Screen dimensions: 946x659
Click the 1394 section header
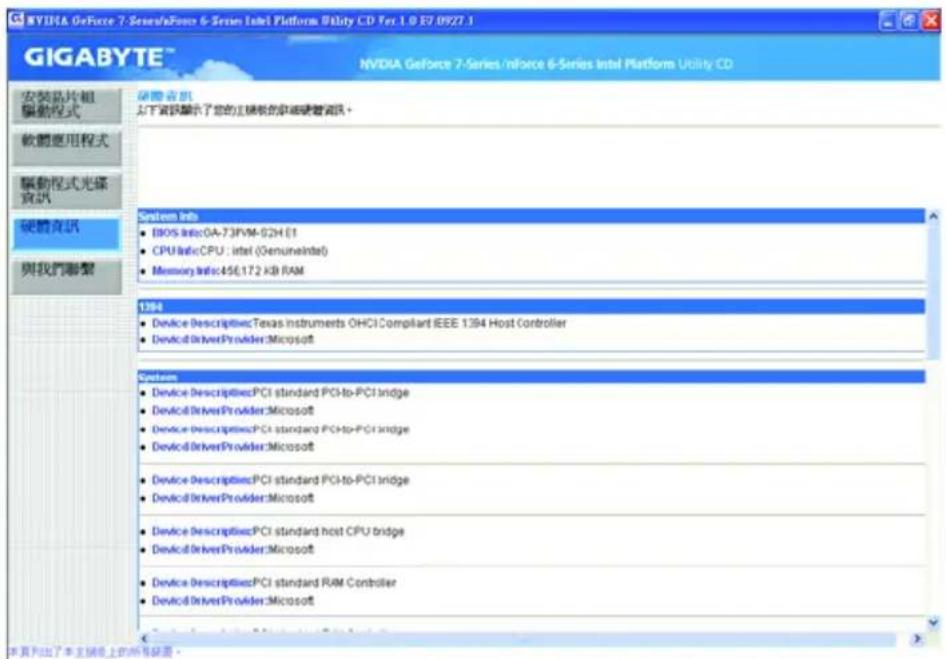[531, 307]
